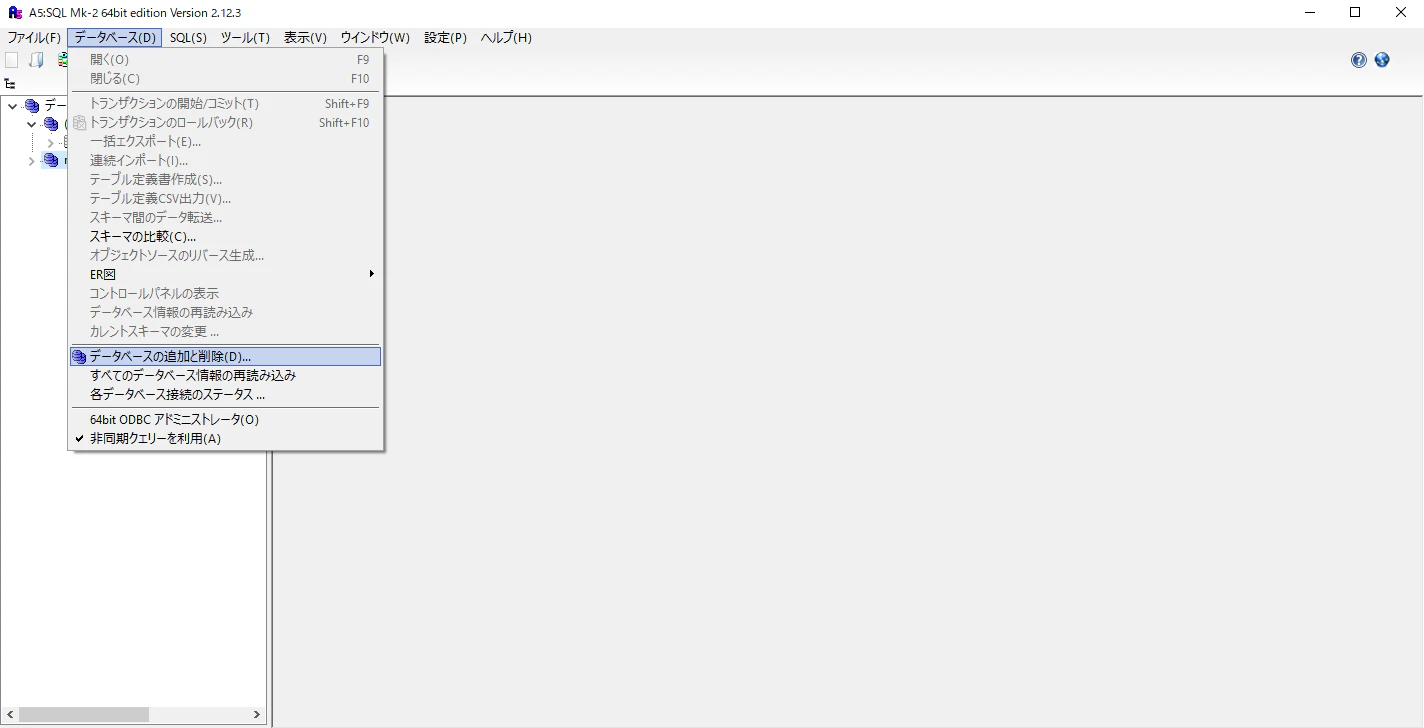Click the new document toolbar icon
The height and width of the screenshot is (728, 1424).
tap(12, 60)
